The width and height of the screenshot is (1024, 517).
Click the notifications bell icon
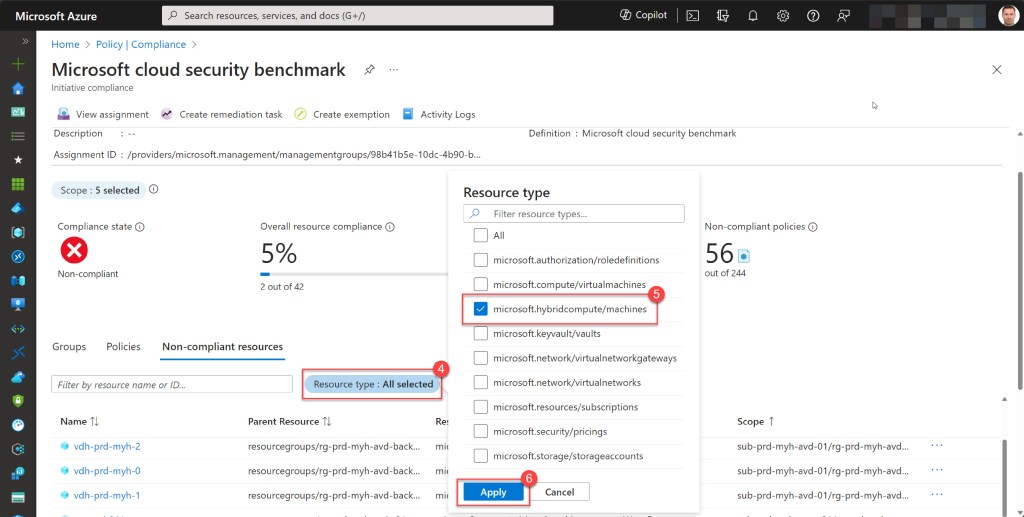752,16
